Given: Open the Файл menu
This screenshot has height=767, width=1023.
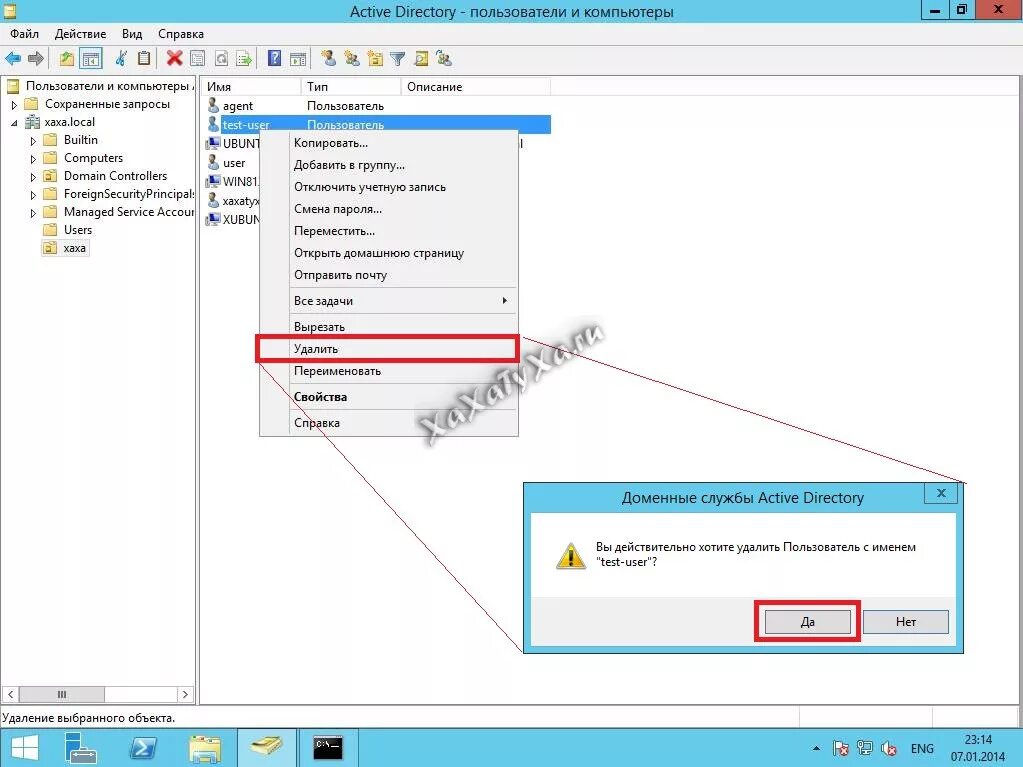Looking at the screenshot, I should pyautogui.click(x=24, y=34).
